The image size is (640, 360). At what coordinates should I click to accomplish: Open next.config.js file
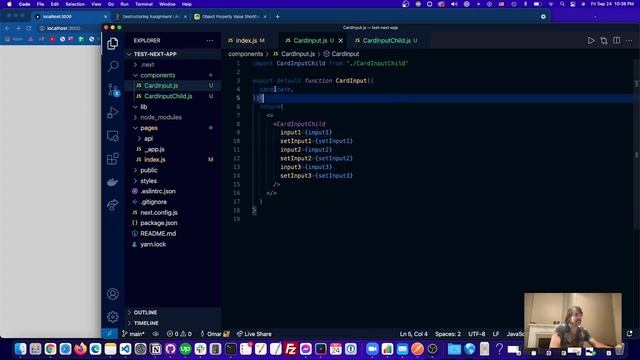coord(173,212)
